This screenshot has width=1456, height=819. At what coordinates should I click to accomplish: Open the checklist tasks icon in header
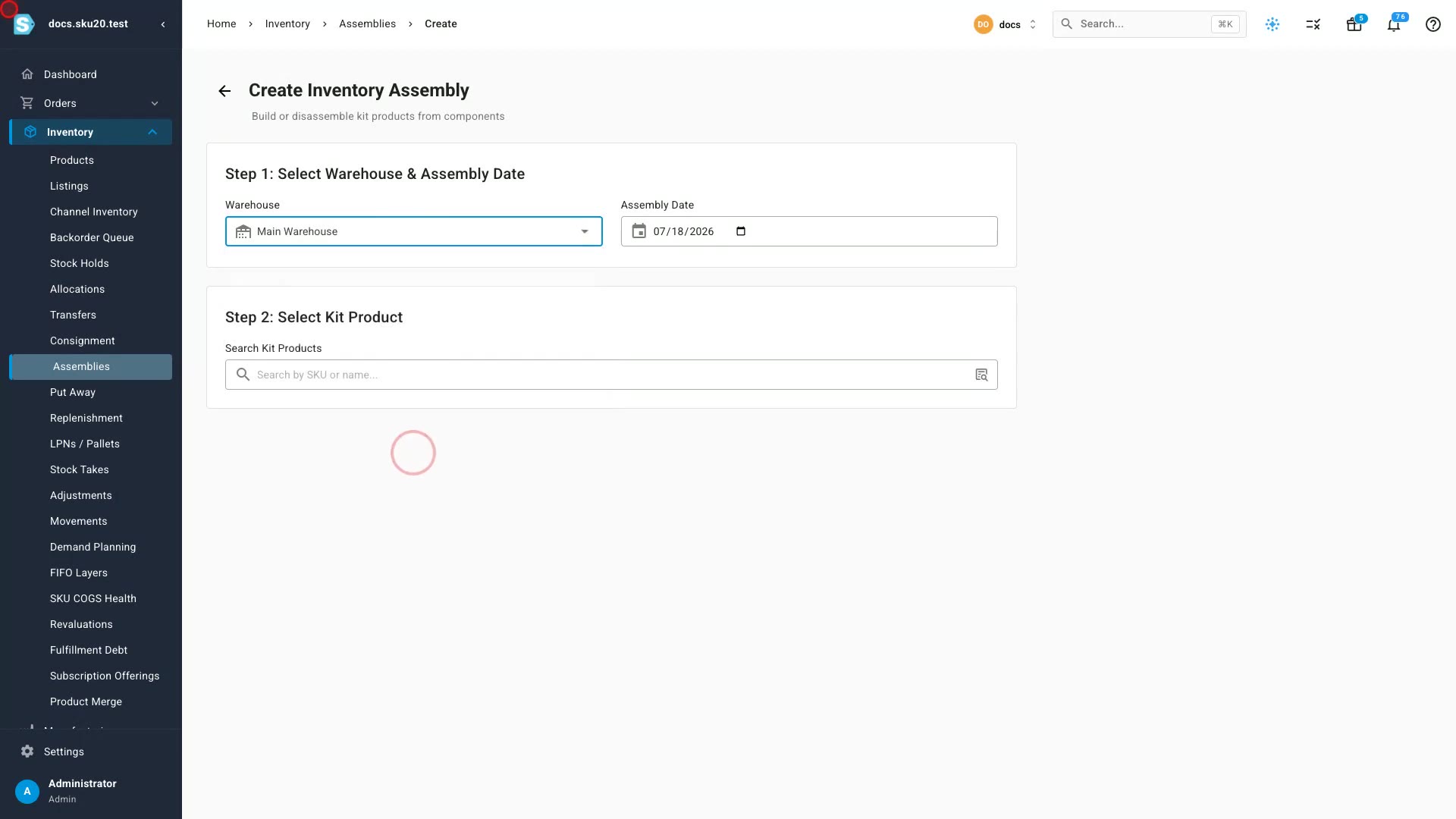click(1313, 24)
